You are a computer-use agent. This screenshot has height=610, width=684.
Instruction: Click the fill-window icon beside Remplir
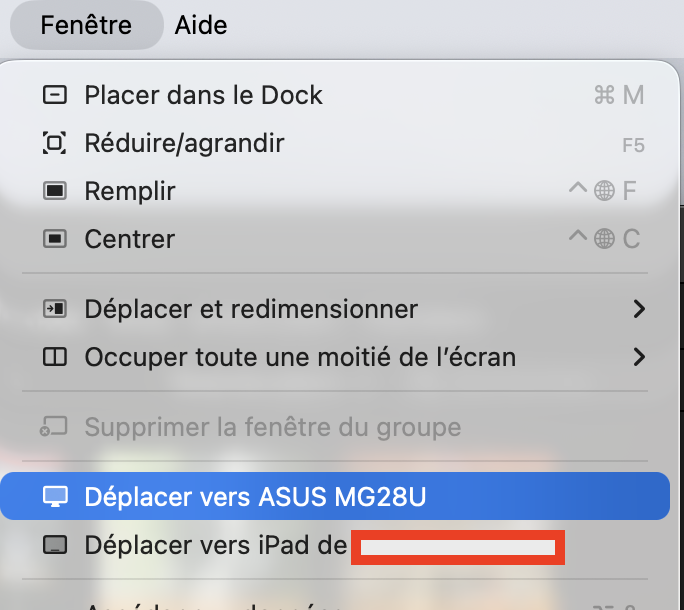click(55, 191)
